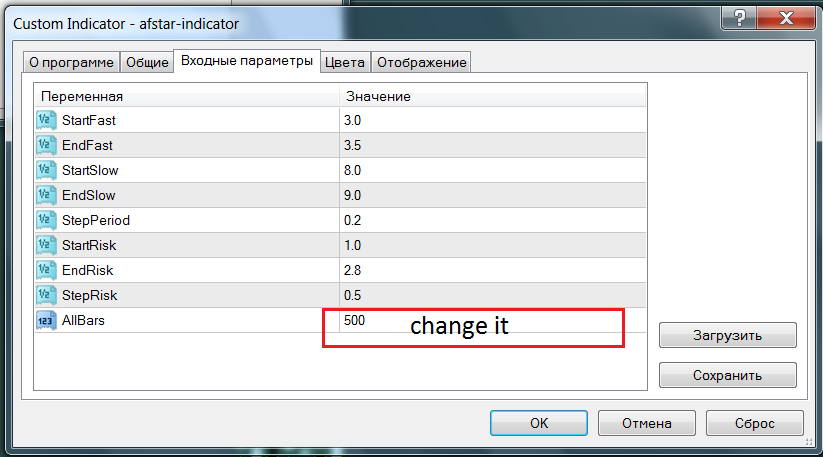This screenshot has width=823, height=457.
Task: Click the EndSlow variable type icon
Action: click(46, 195)
